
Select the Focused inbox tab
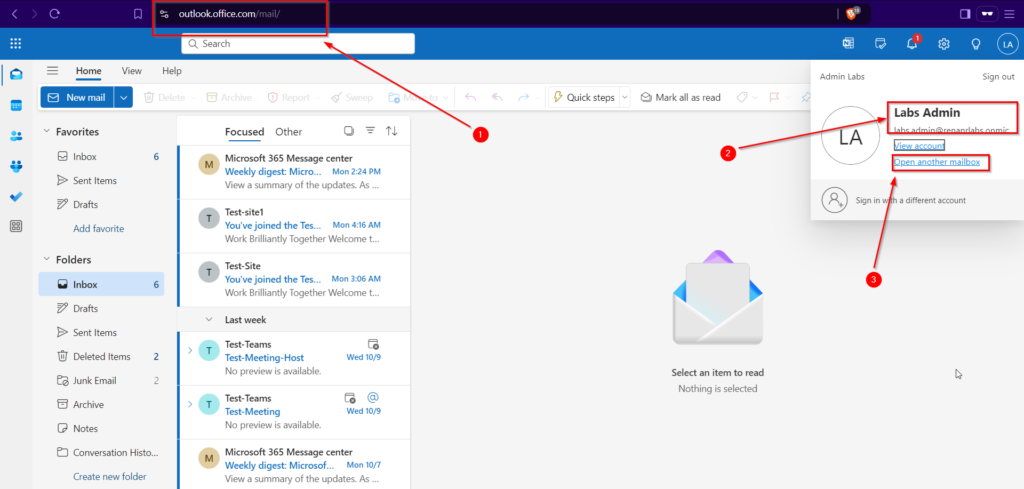click(x=244, y=132)
